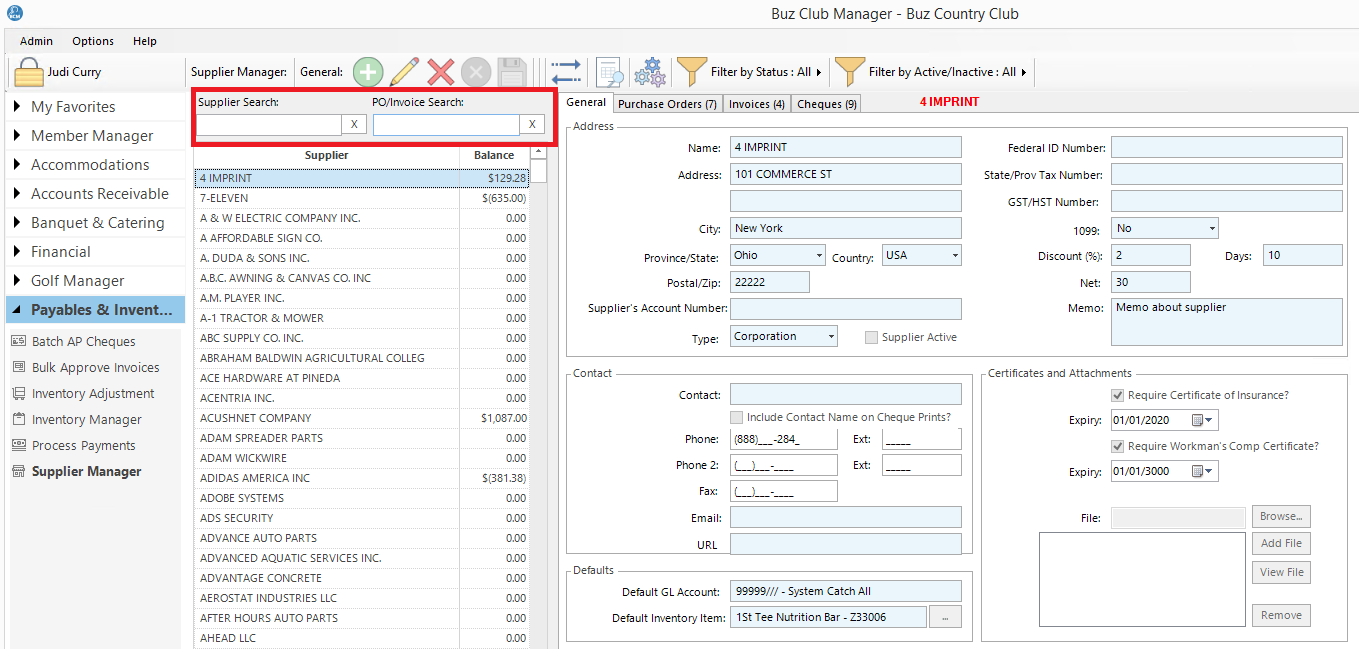Screen dimensions: 1359x649
Task: Click the red X Delete supplier icon
Action: (440, 72)
